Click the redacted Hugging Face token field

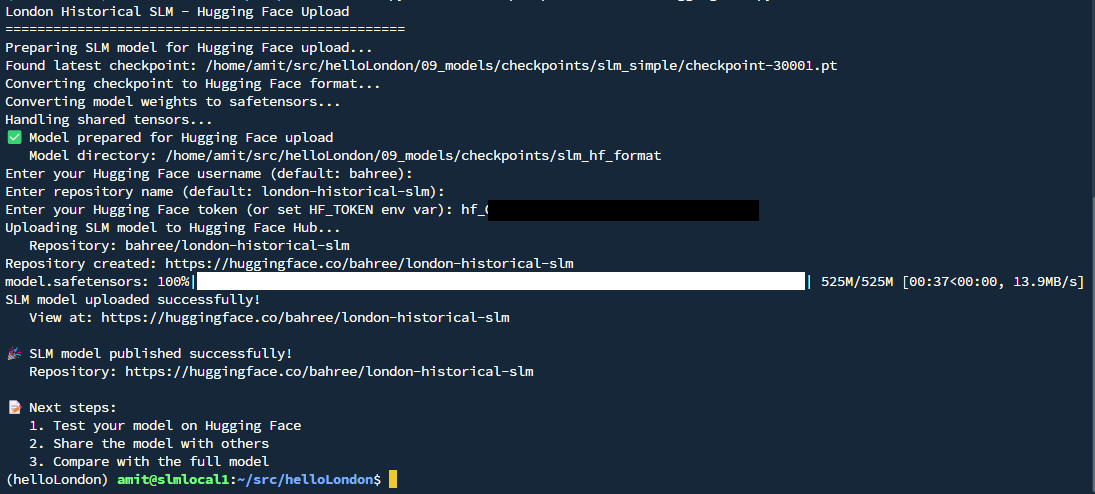[625, 210]
